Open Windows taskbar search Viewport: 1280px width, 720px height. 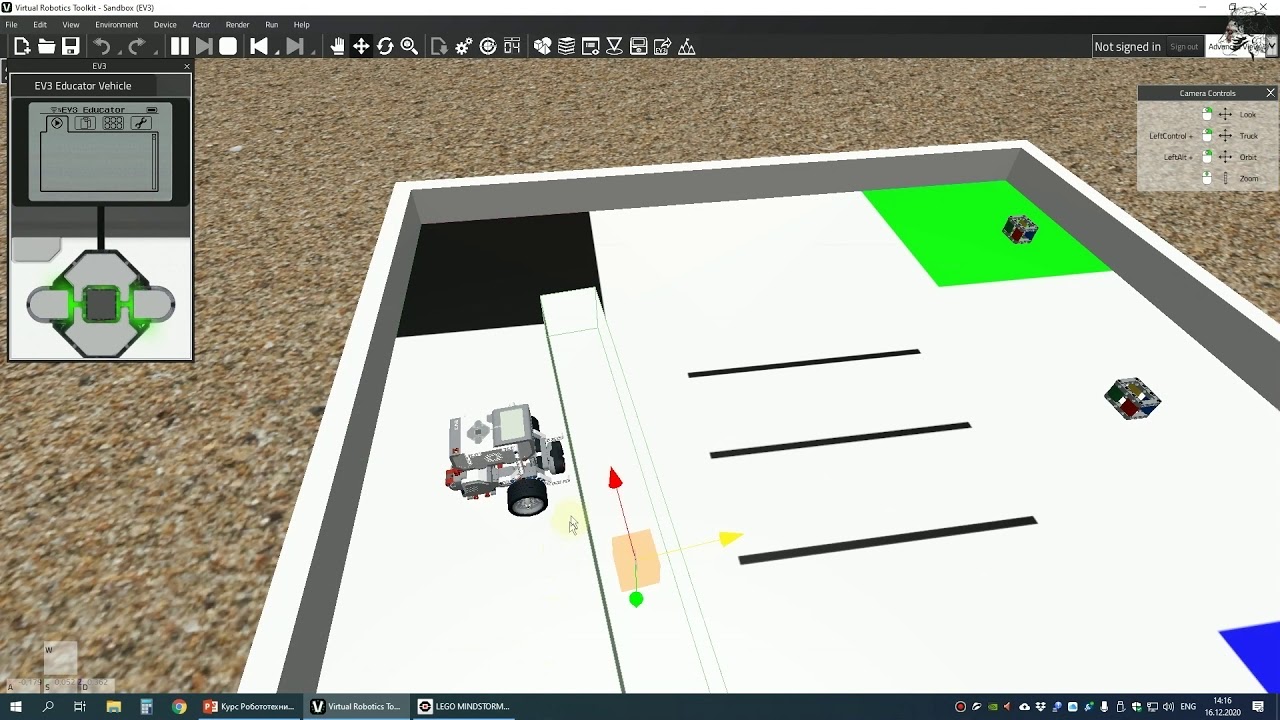(x=48, y=706)
